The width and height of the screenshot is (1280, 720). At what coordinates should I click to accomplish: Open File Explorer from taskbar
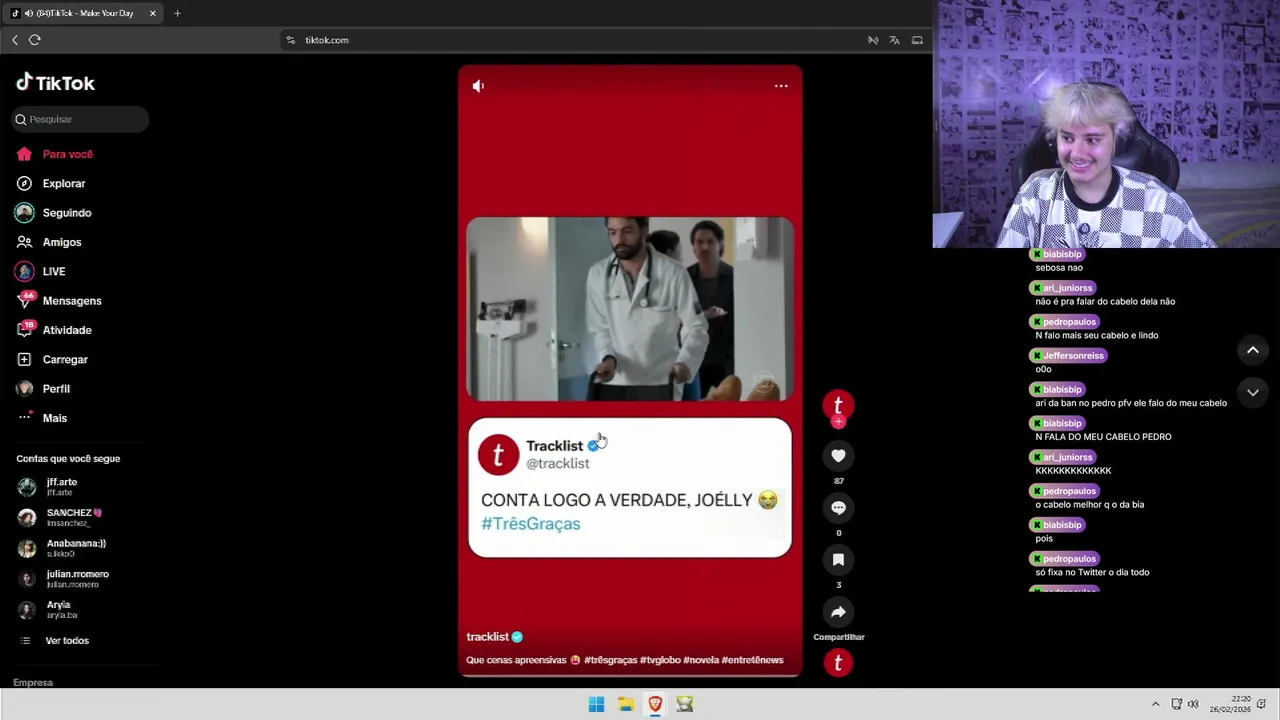click(626, 704)
